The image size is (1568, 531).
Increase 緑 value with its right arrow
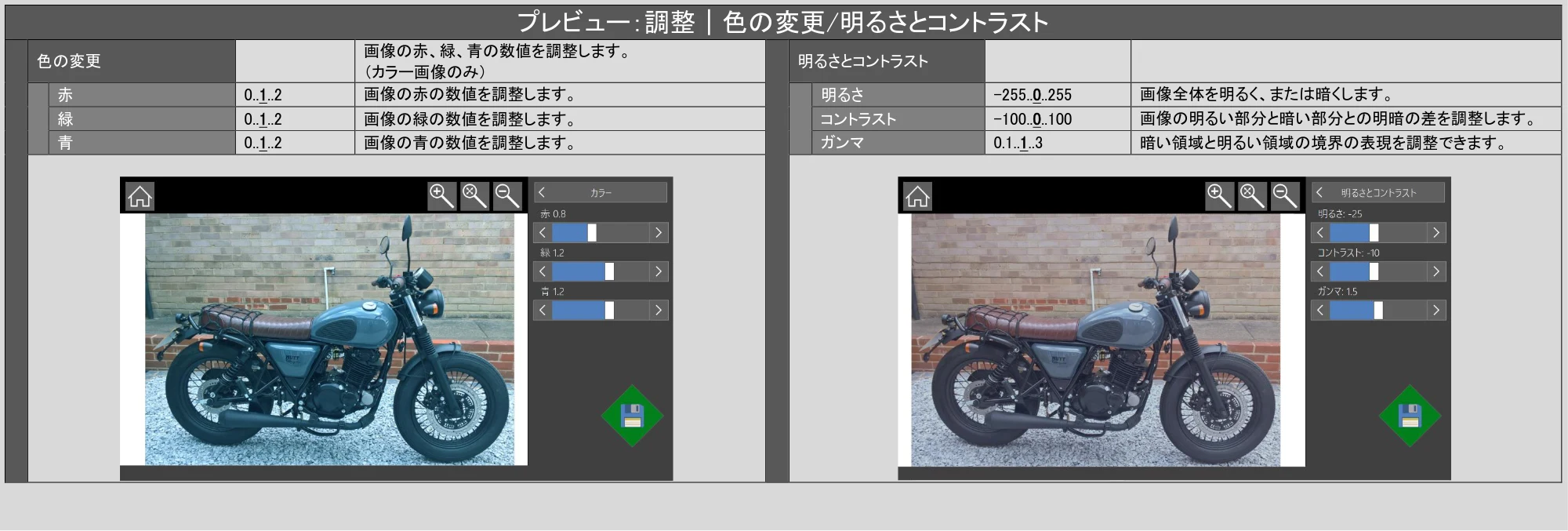659,271
